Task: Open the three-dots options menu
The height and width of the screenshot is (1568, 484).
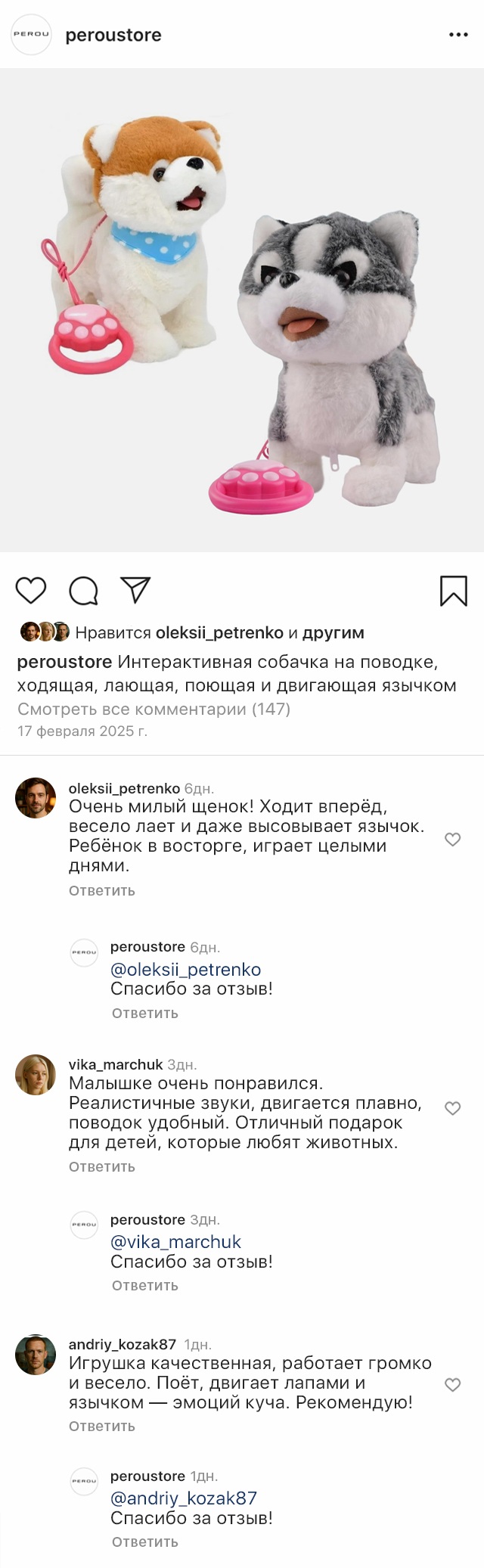Action: 458,35
